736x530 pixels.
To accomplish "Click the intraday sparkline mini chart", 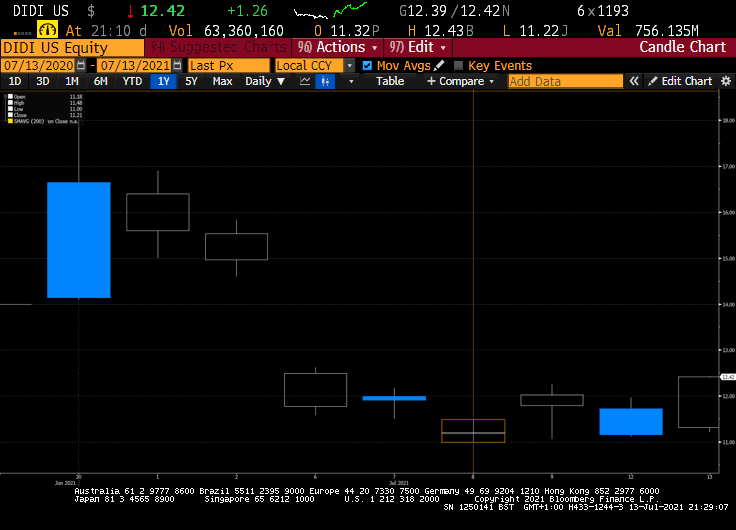I will tap(330, 10).
